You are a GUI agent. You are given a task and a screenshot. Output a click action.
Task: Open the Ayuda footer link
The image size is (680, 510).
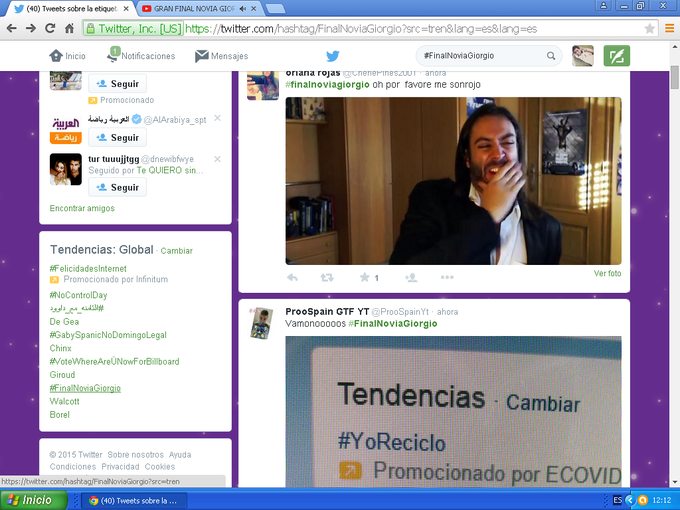(180, 455)
